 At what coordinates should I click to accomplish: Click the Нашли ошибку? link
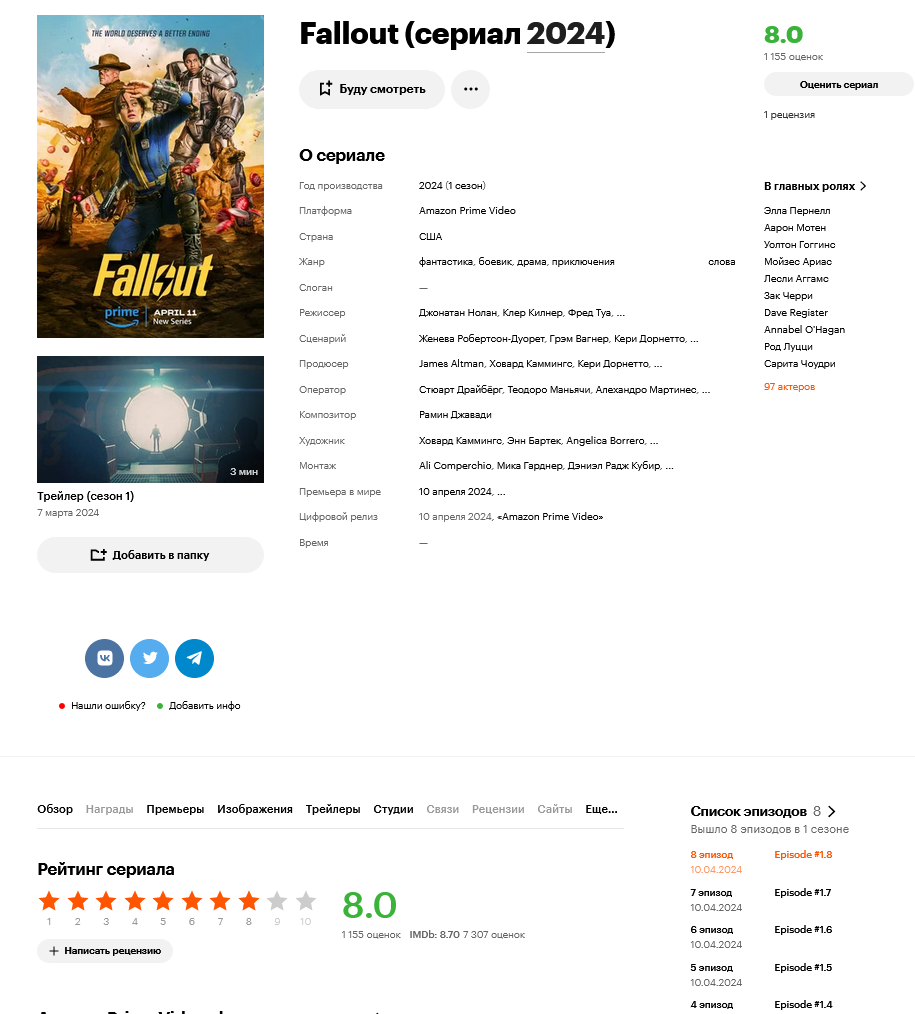pos(108,706)
